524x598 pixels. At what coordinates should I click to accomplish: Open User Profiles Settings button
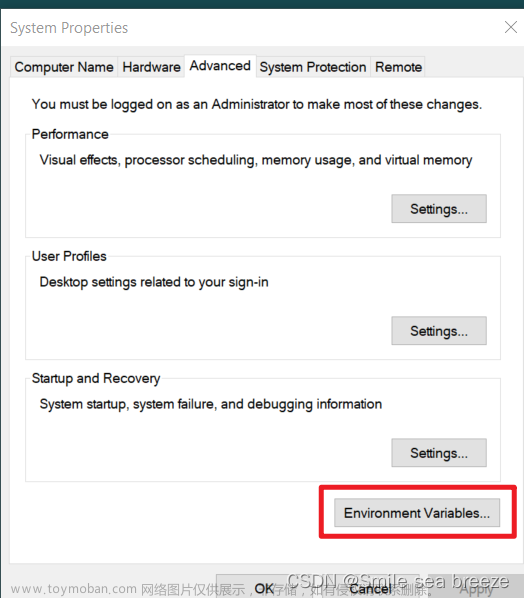coord(439,331)
